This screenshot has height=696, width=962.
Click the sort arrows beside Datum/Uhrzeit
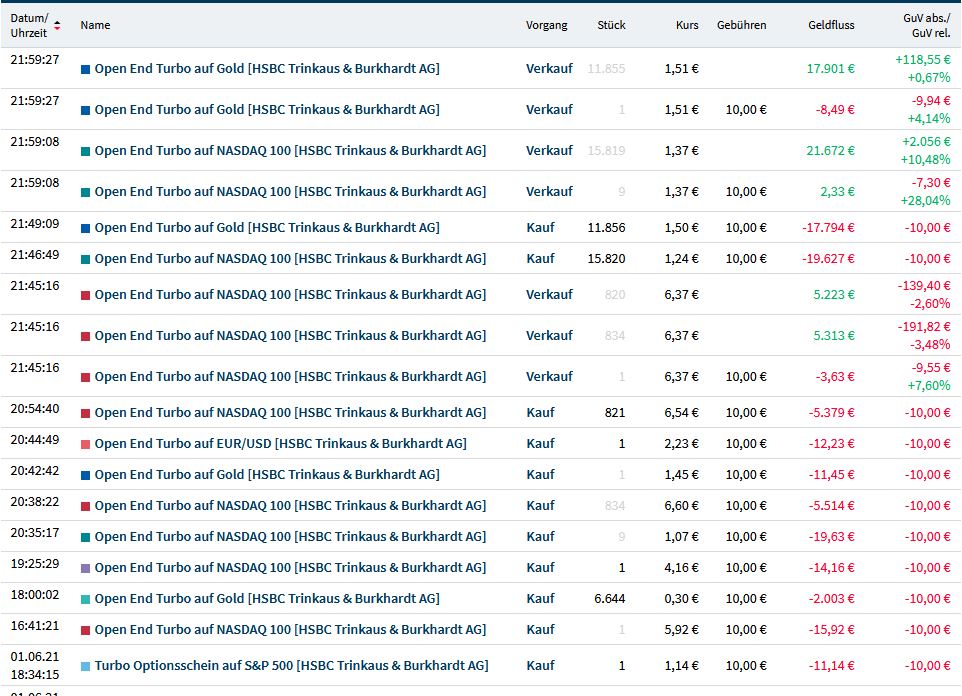[x=57, y=25]
